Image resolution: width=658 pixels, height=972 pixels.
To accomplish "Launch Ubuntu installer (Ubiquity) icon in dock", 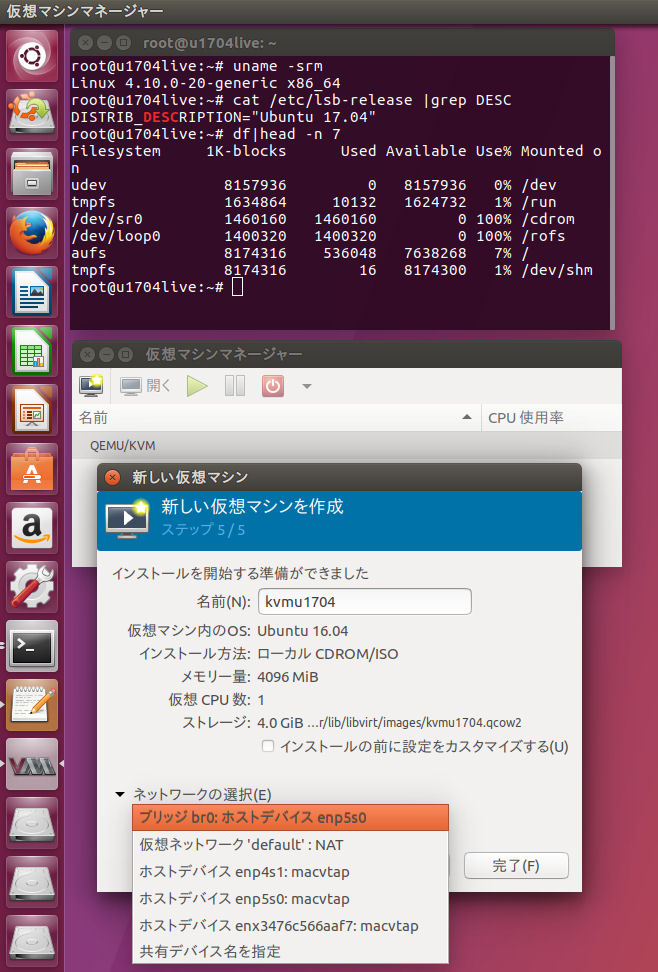I will pos(32,115).
